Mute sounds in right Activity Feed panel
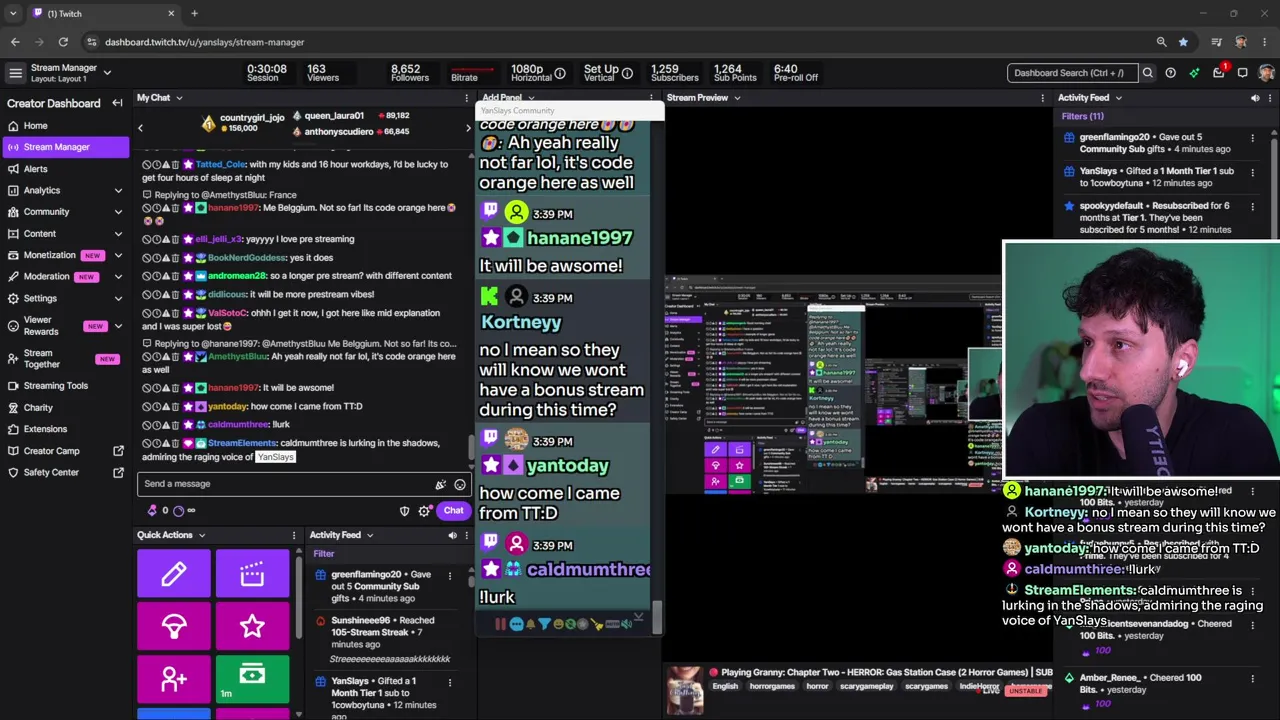 pyautogui.click(x=1255, y=98)
